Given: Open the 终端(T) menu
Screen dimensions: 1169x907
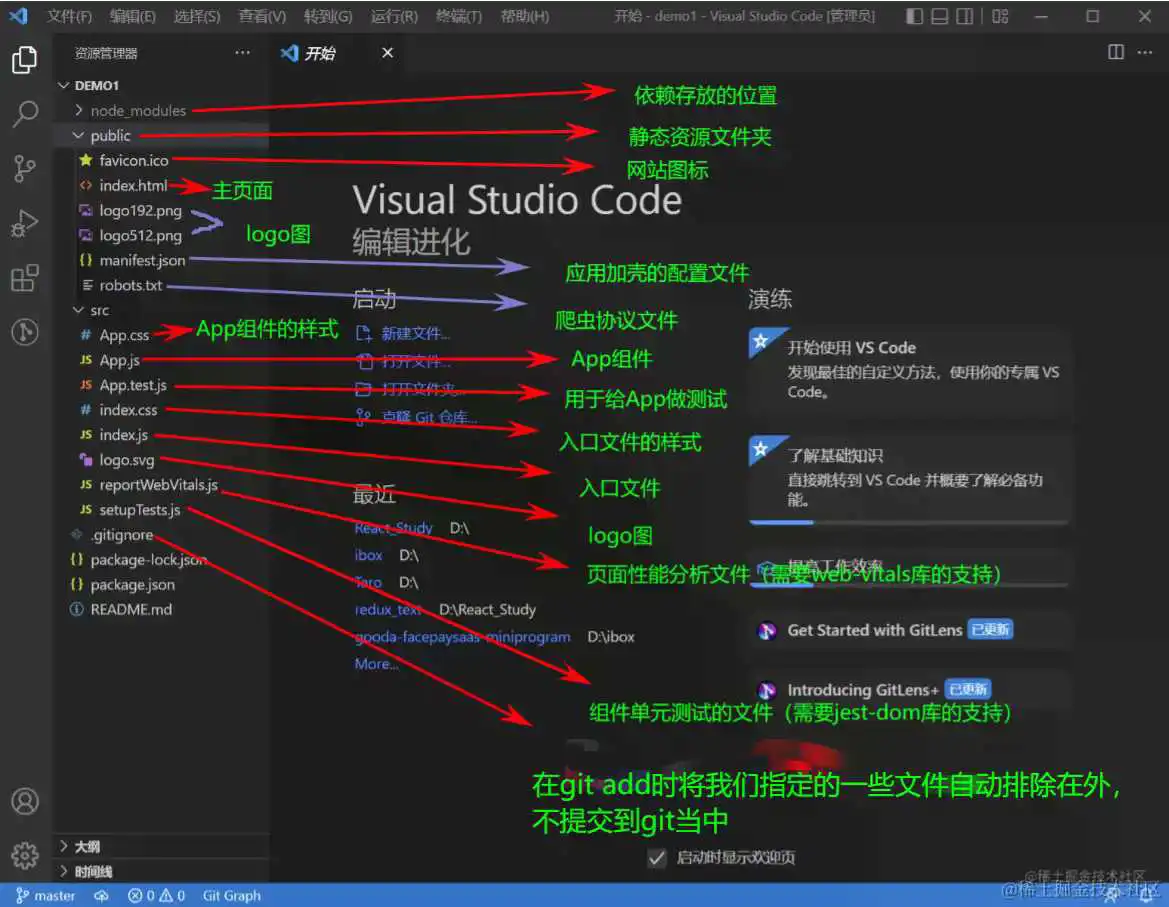Looking at the screenshot, I should pos(459,16).
